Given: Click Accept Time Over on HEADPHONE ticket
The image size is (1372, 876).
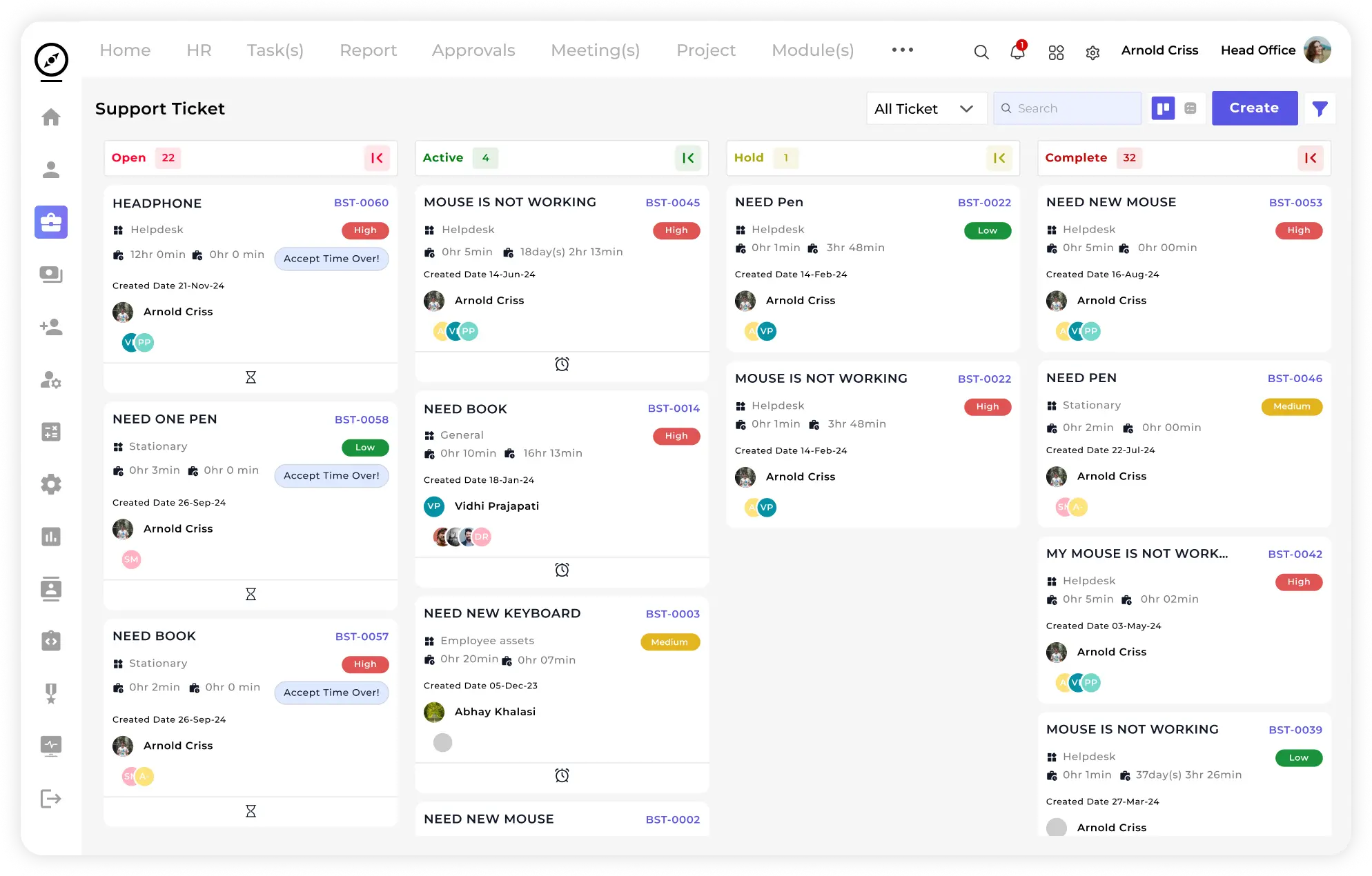Looking at the screenshot, I should click(331, 259).
